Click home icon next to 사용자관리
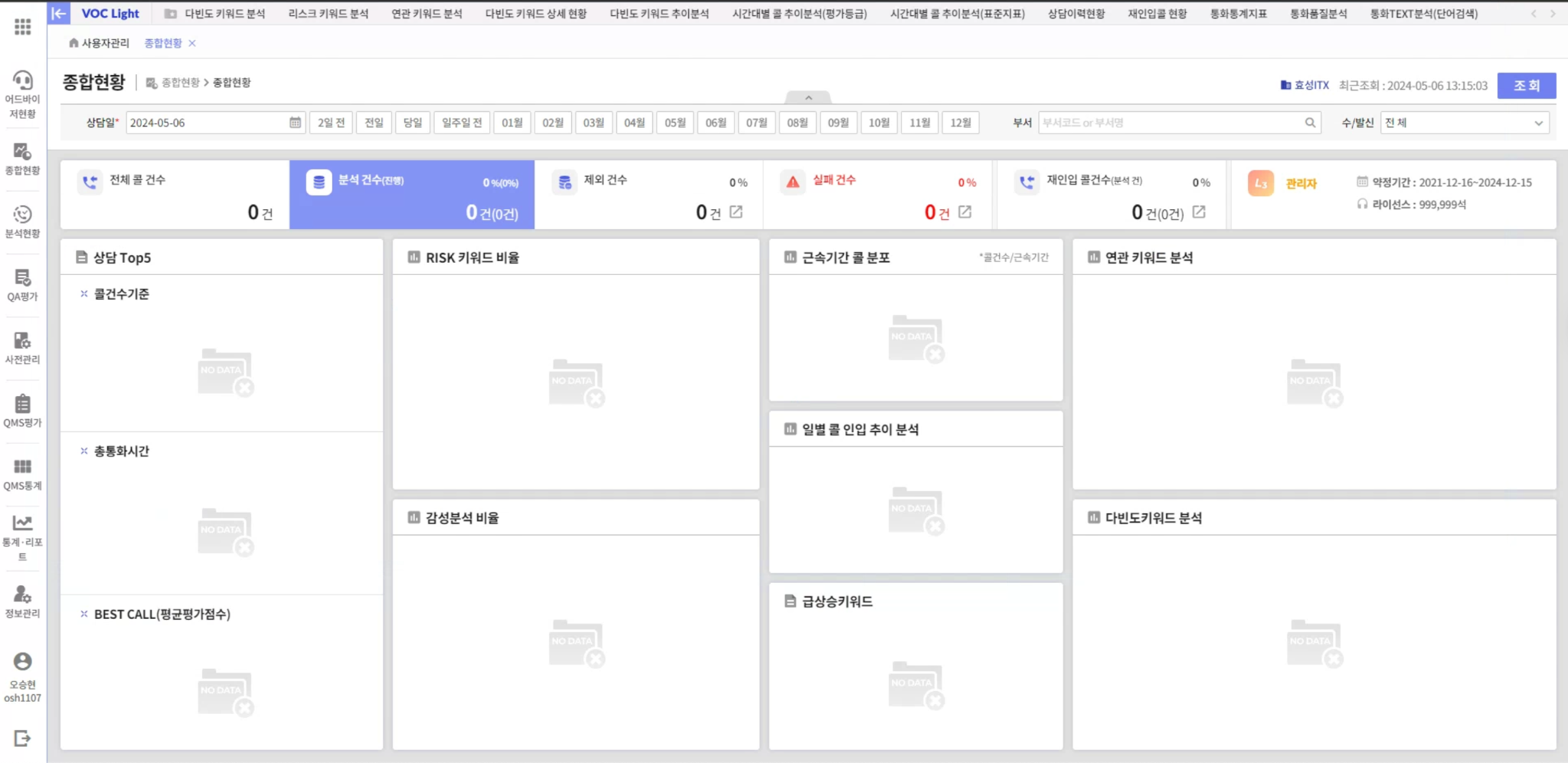 coord(73,43)
